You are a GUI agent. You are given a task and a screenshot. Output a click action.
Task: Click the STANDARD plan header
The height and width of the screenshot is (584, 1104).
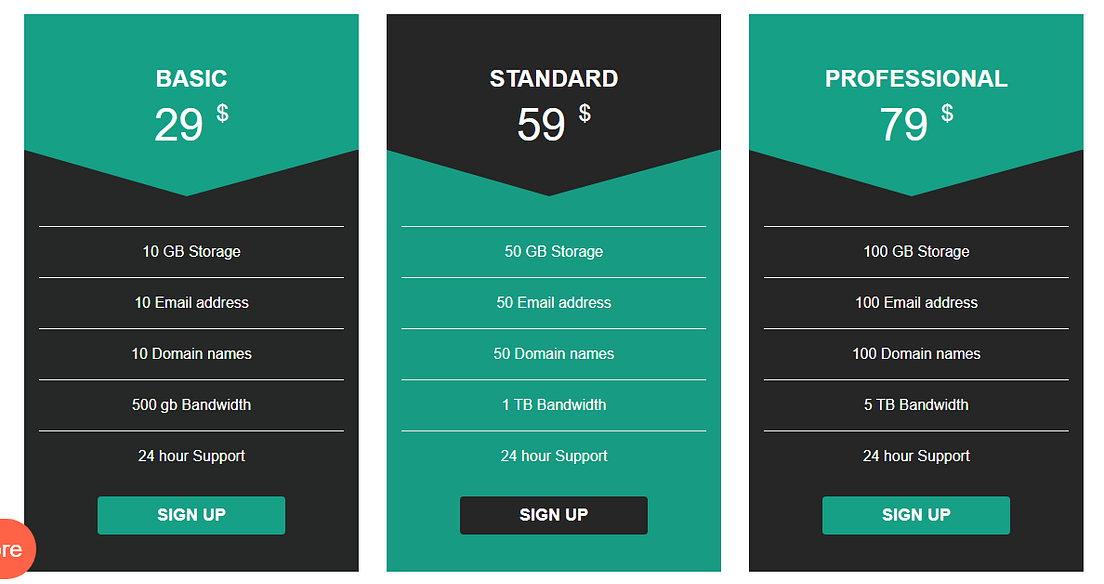click(x=553, y=78)
